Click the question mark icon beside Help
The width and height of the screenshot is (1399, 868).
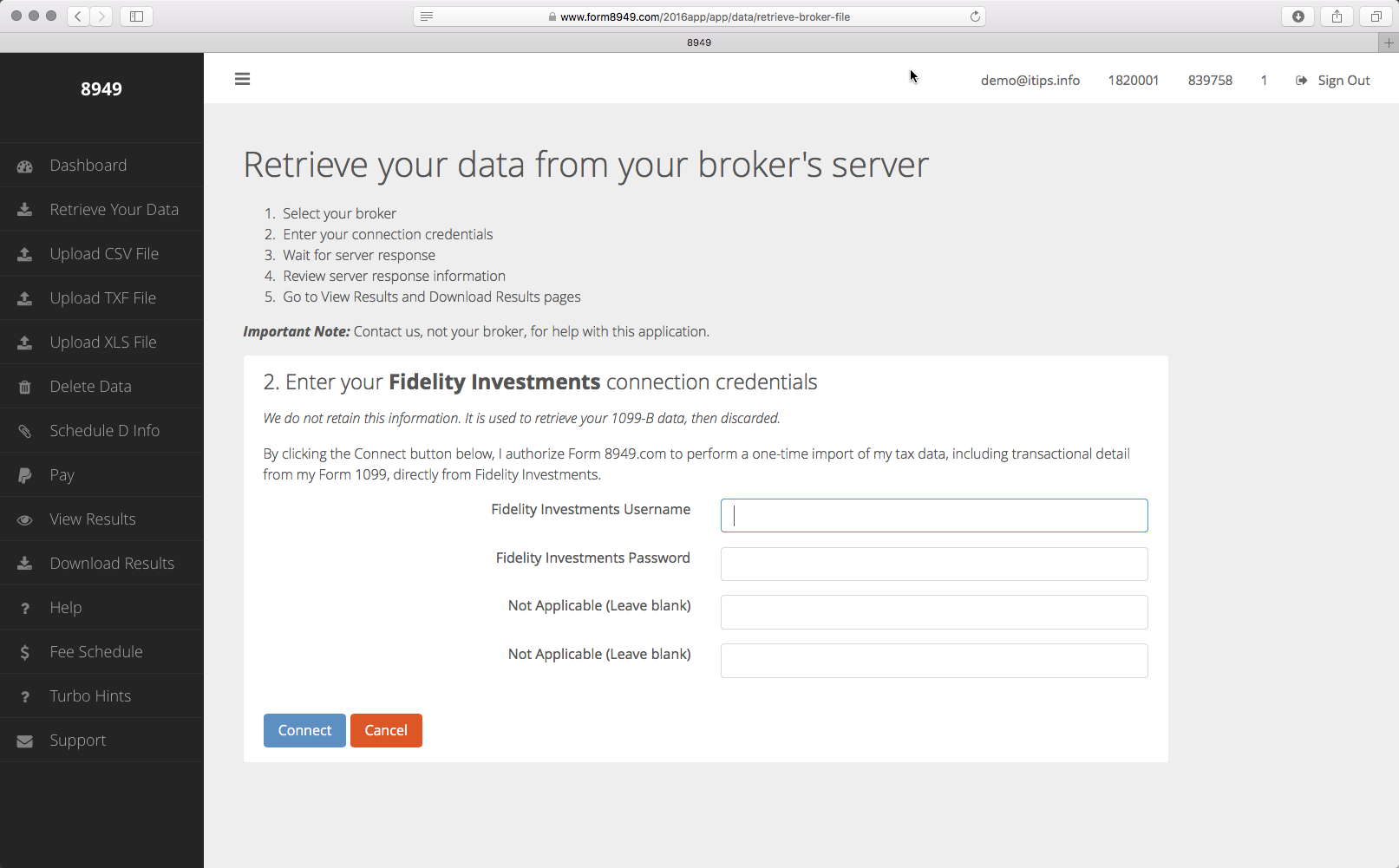coord(25,608)
